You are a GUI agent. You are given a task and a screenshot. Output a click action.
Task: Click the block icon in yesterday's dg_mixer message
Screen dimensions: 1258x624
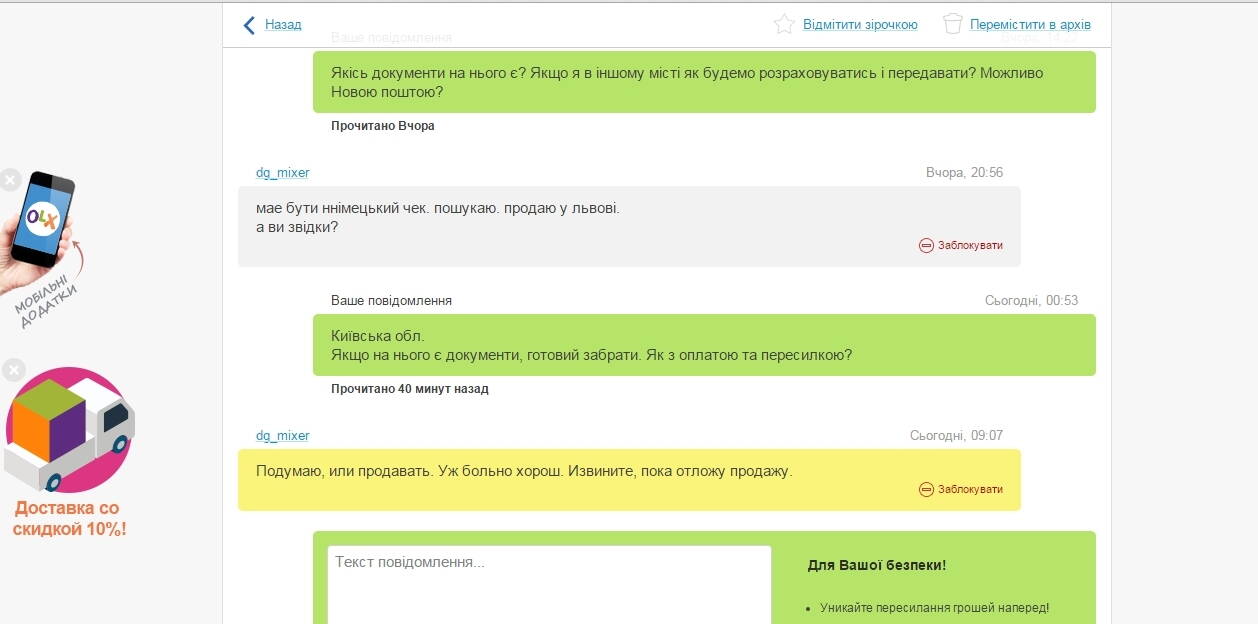coord(926,245)
